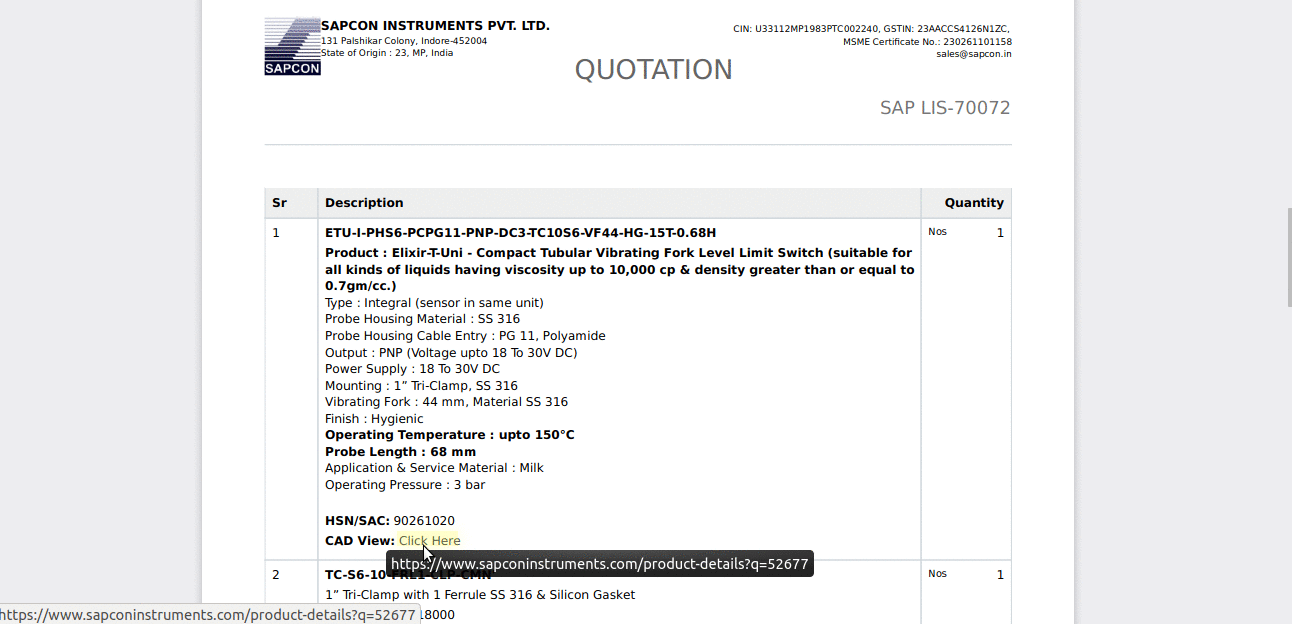The image size is (1292, 624).
Task: Click the Nos unit in row 2
Action: [937, 574]
